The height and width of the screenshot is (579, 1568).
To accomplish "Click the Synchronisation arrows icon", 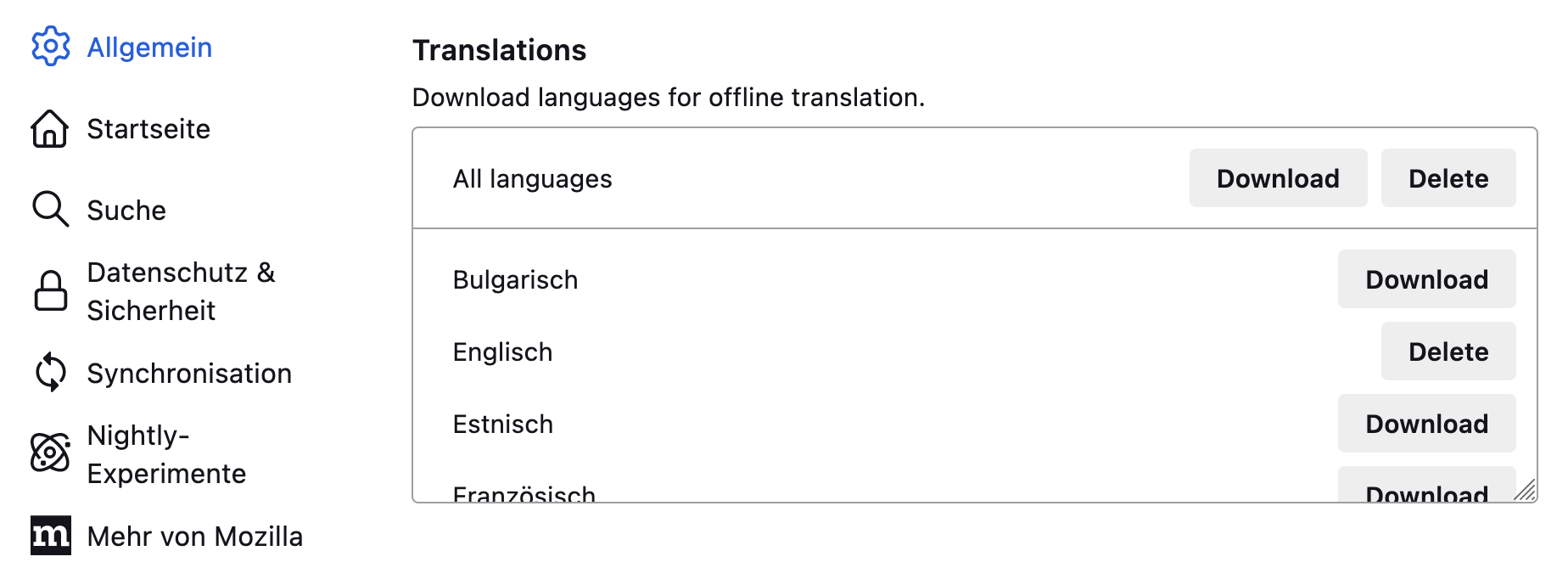I will coord(50,373).
